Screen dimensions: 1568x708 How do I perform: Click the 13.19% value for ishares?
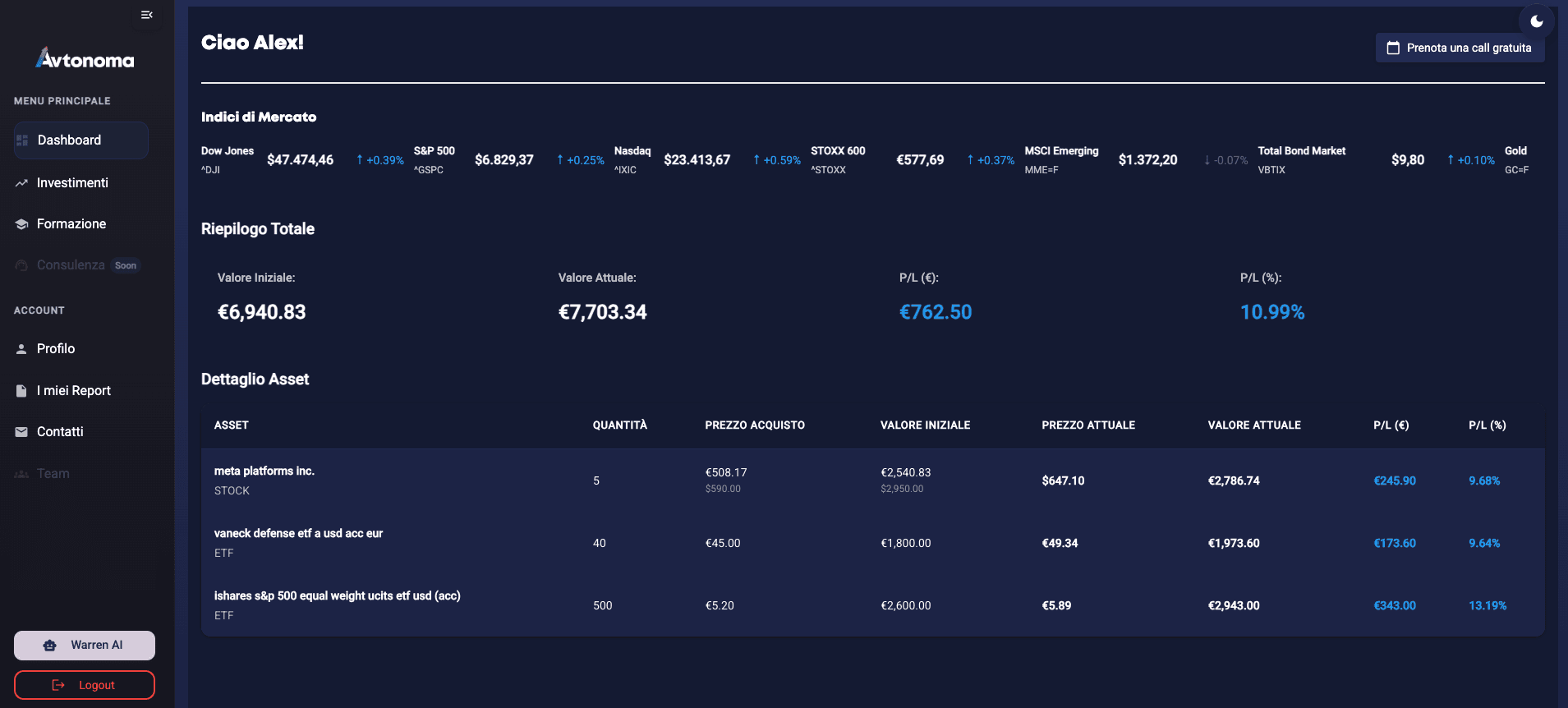[1488, 605]
